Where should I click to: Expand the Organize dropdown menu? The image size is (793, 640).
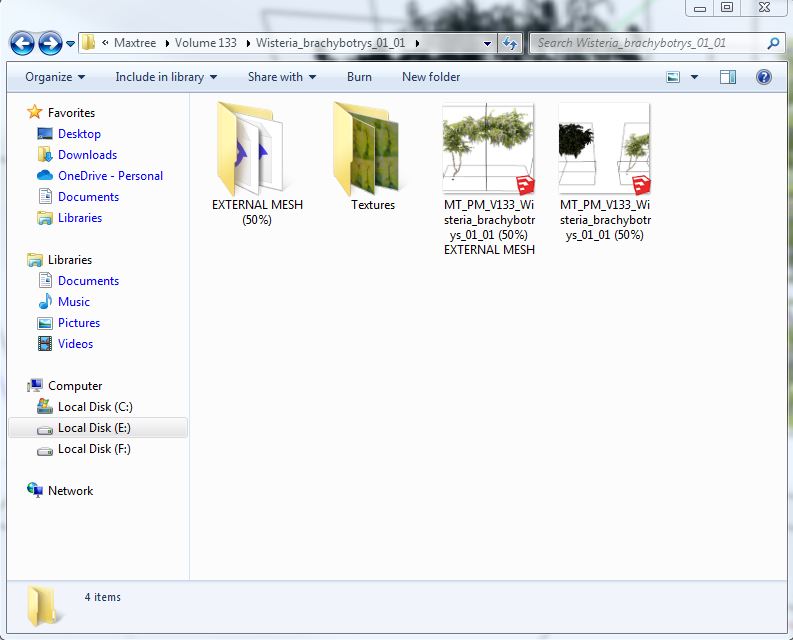pos(55,77)
